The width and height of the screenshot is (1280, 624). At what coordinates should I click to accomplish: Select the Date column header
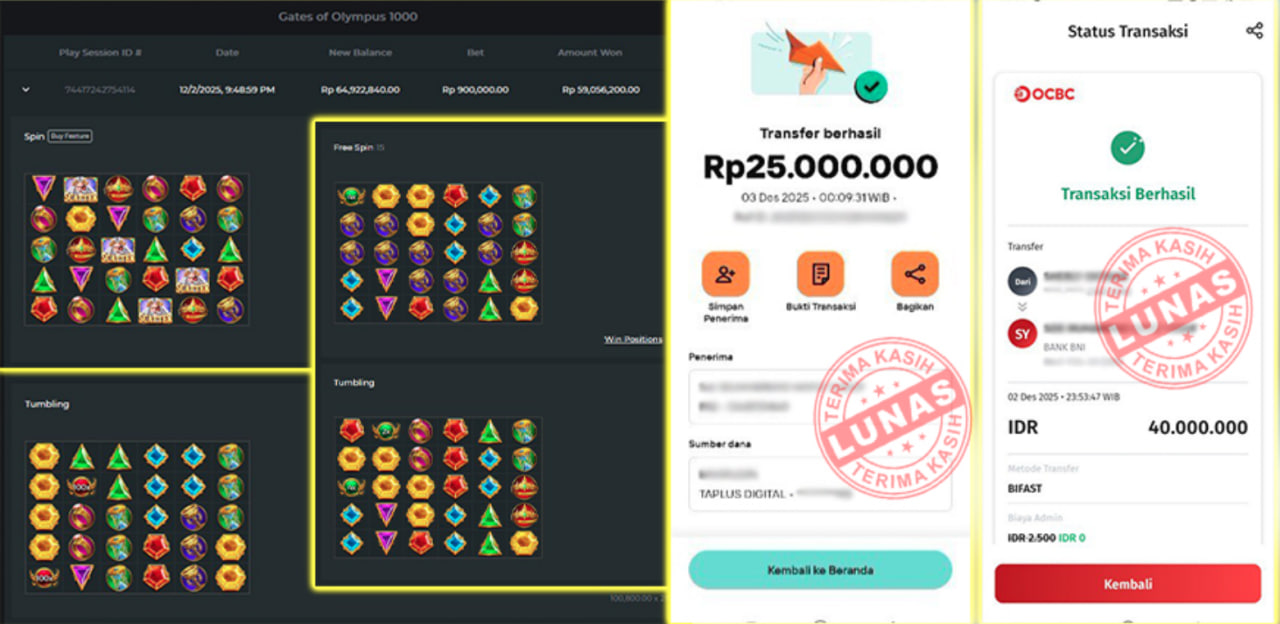227,52
